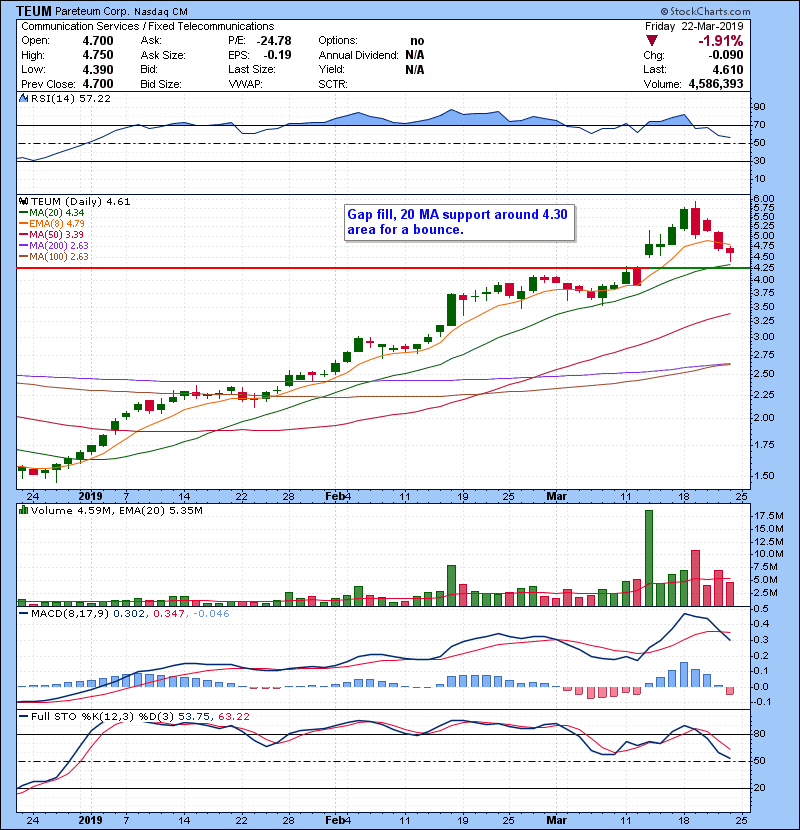This screenshot has height=830, width=800.
Task: Click the TEUM ticker symbol heading
Action: 34,11
